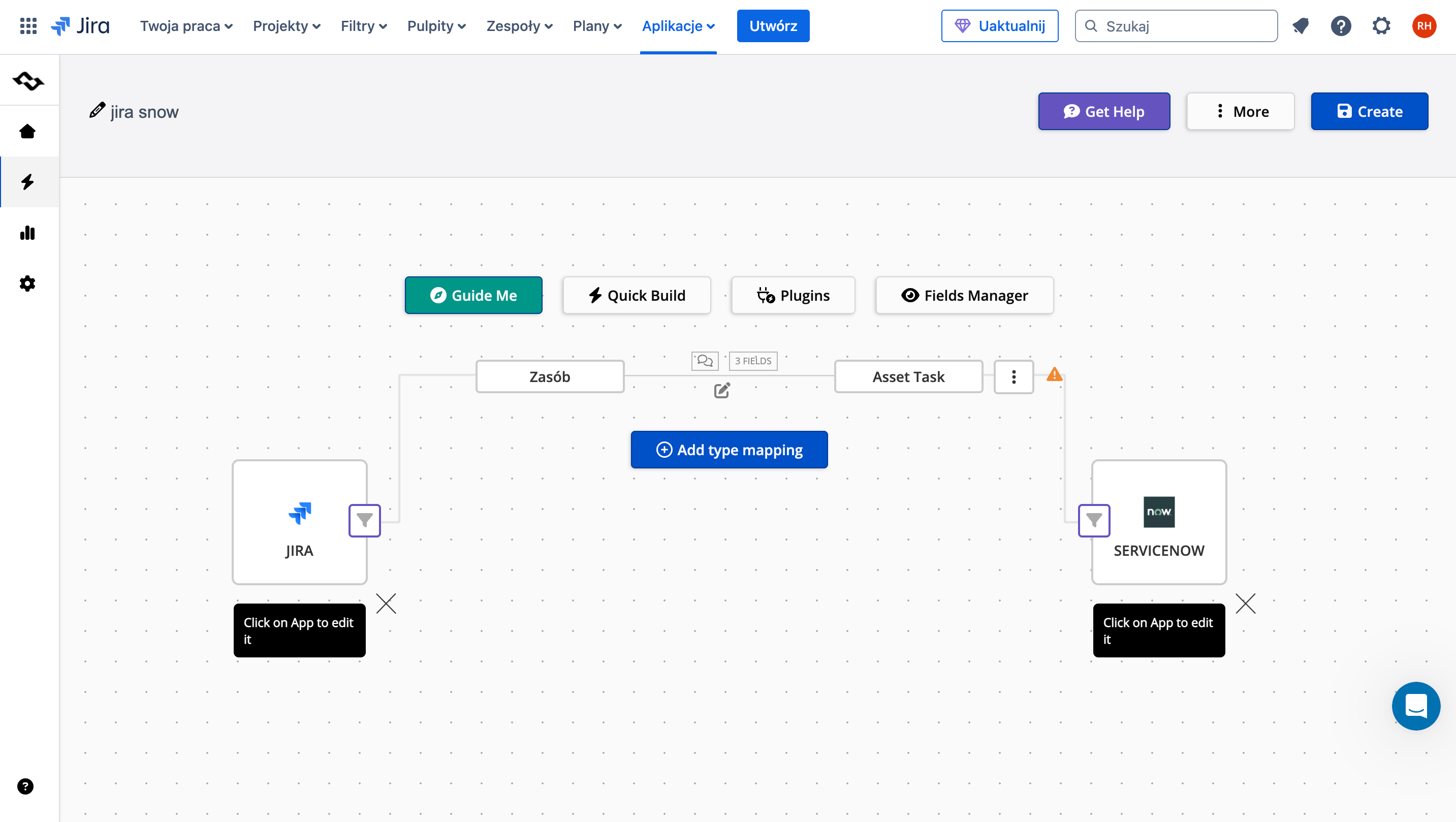Click the pencil icon to rename jira snow
Image resolution: width=1456 pixels, height=822 pixels.
click(97, 111)
